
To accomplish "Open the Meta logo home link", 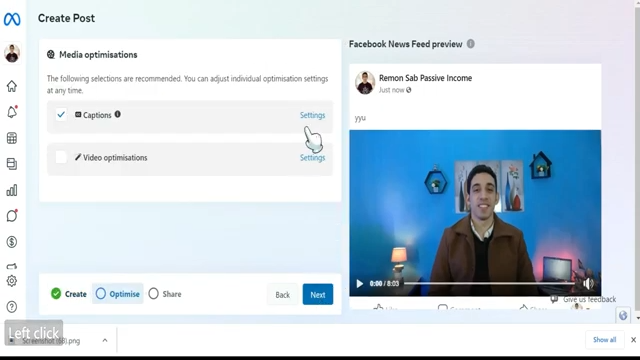I will pos(12,19).
